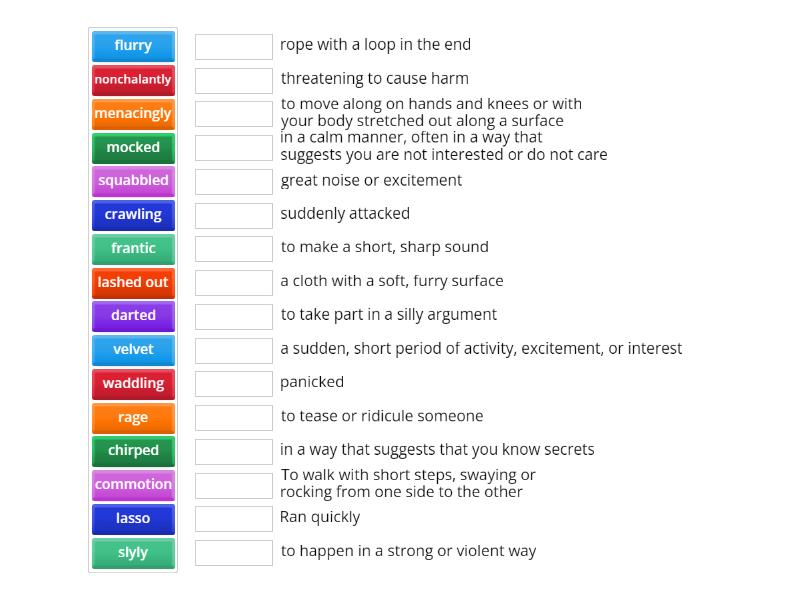Select the 'rage' word tile
The height and width of the screenshot is (600, 800).
point(133,418)
